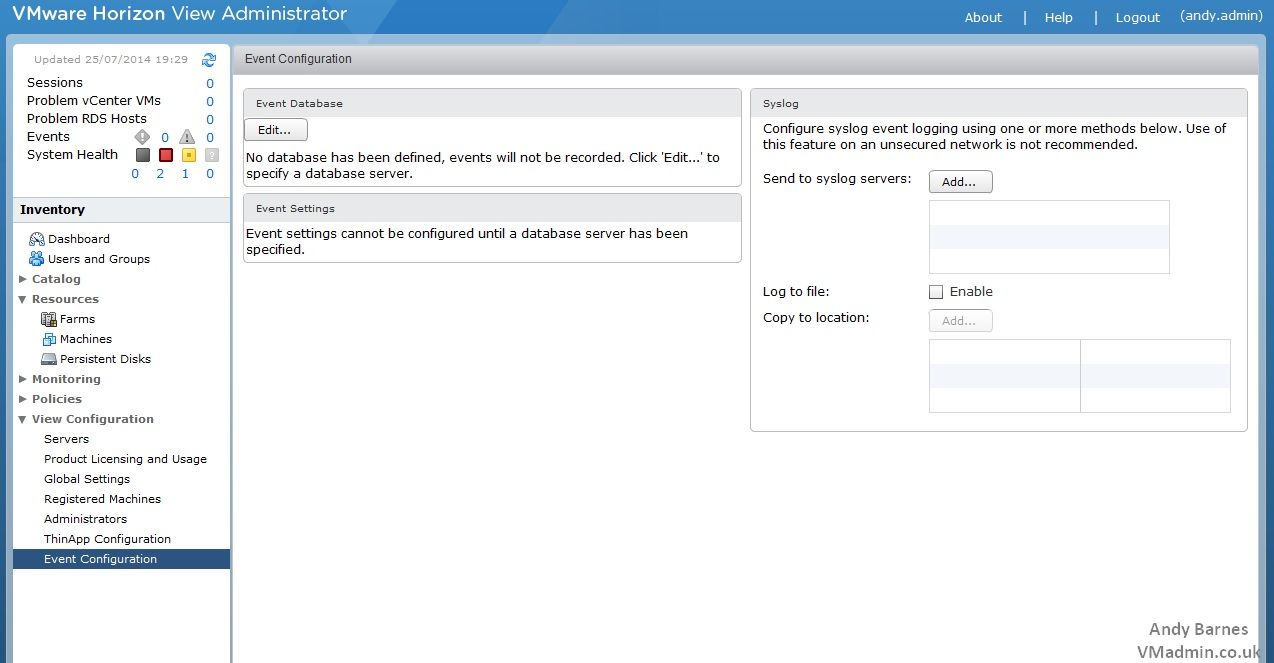Screen dimensions: 1274x663
Task: Click the Persistent Disks icon
Action: pos(49,359)
